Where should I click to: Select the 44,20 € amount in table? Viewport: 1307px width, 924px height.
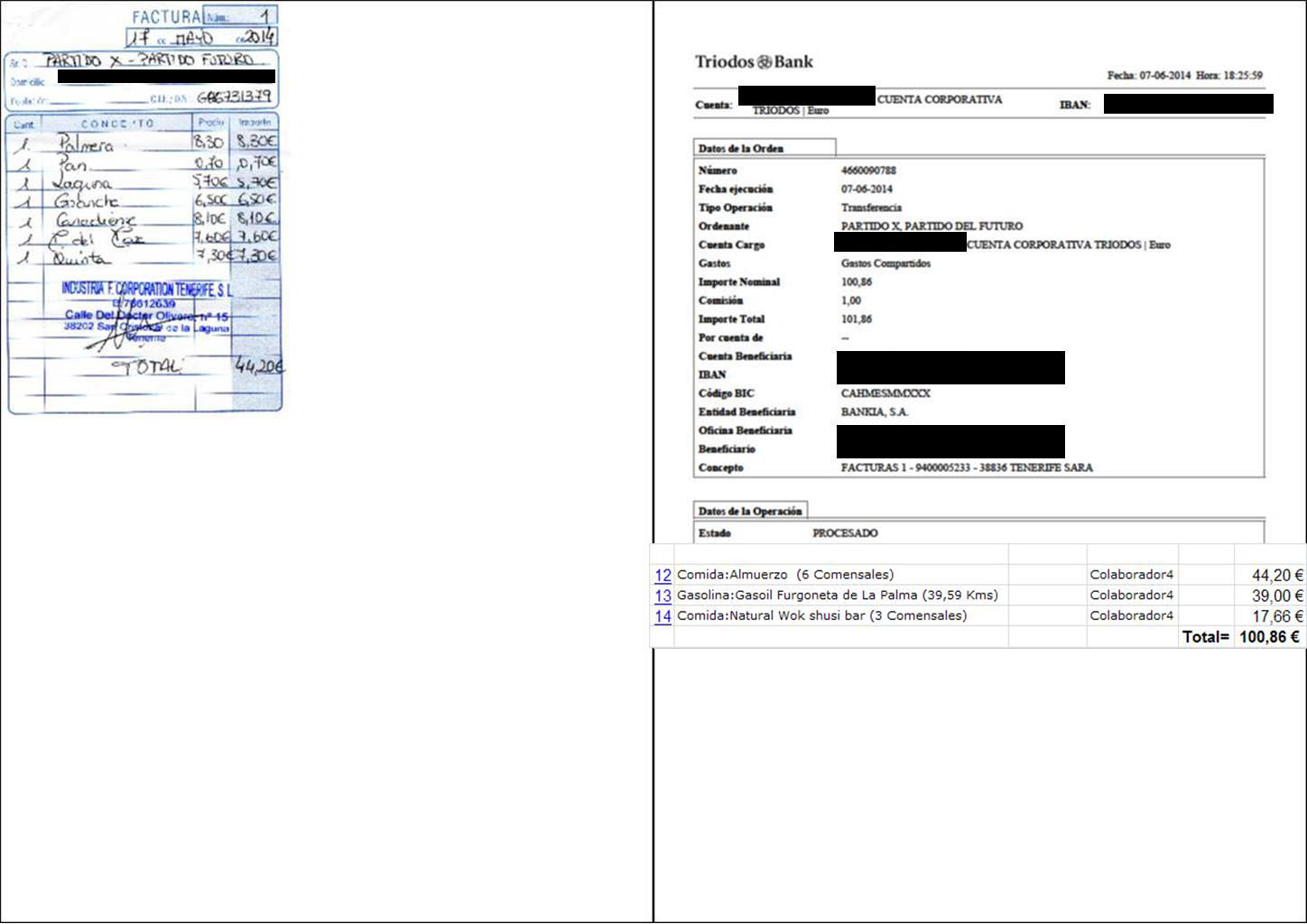coord(1277,576)
